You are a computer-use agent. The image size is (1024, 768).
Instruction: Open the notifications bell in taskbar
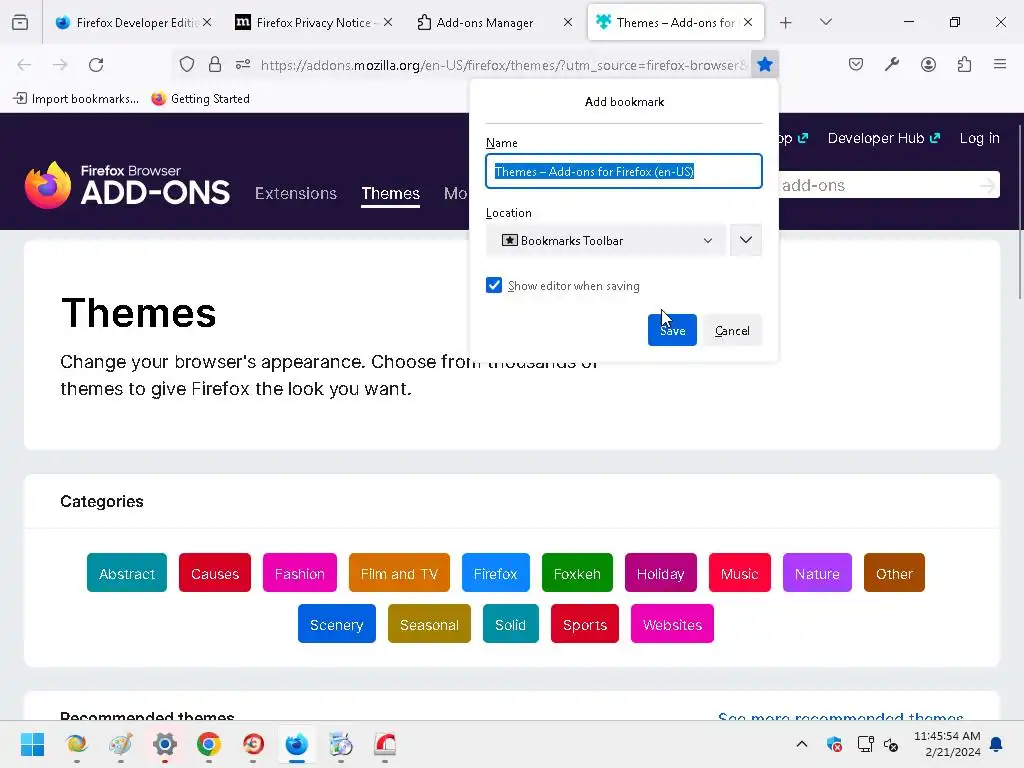click(x=997, y=744)
